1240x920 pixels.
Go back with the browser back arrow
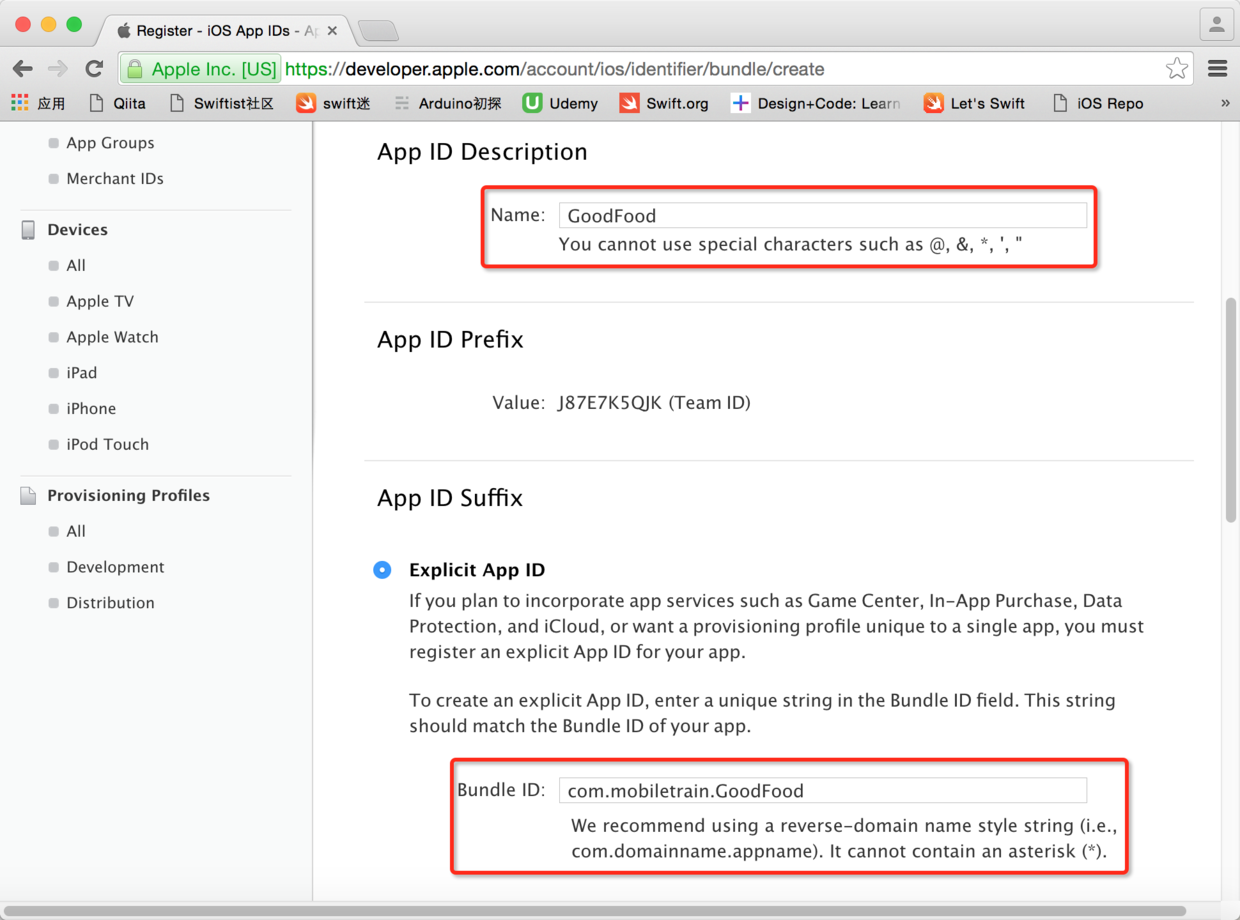click(23, 69)
